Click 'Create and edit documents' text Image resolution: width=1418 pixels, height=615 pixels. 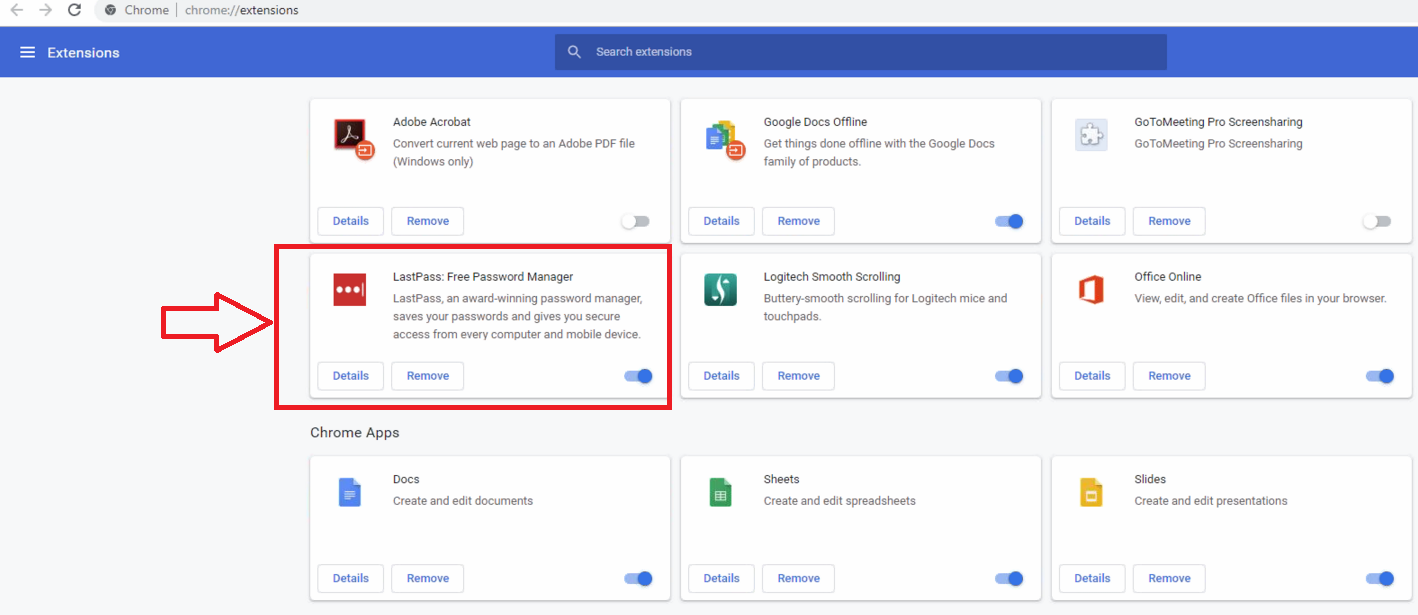[x=463, y=501]
